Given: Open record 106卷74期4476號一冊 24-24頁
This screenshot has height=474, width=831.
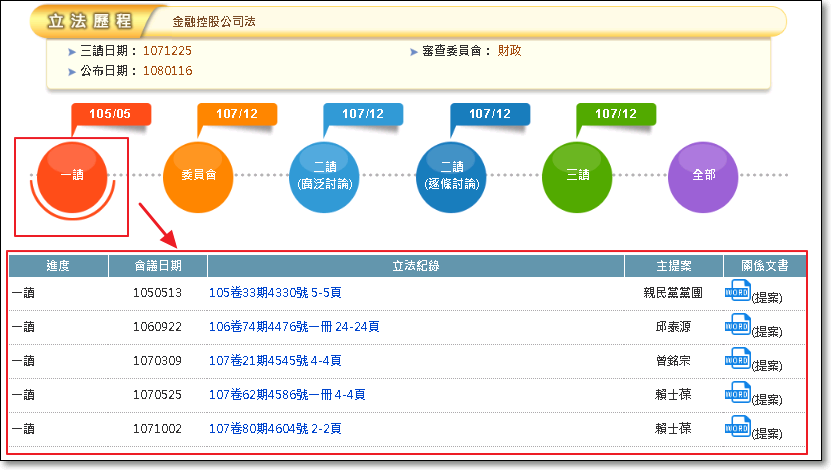Looking at the screenshot, I should 293,327.
